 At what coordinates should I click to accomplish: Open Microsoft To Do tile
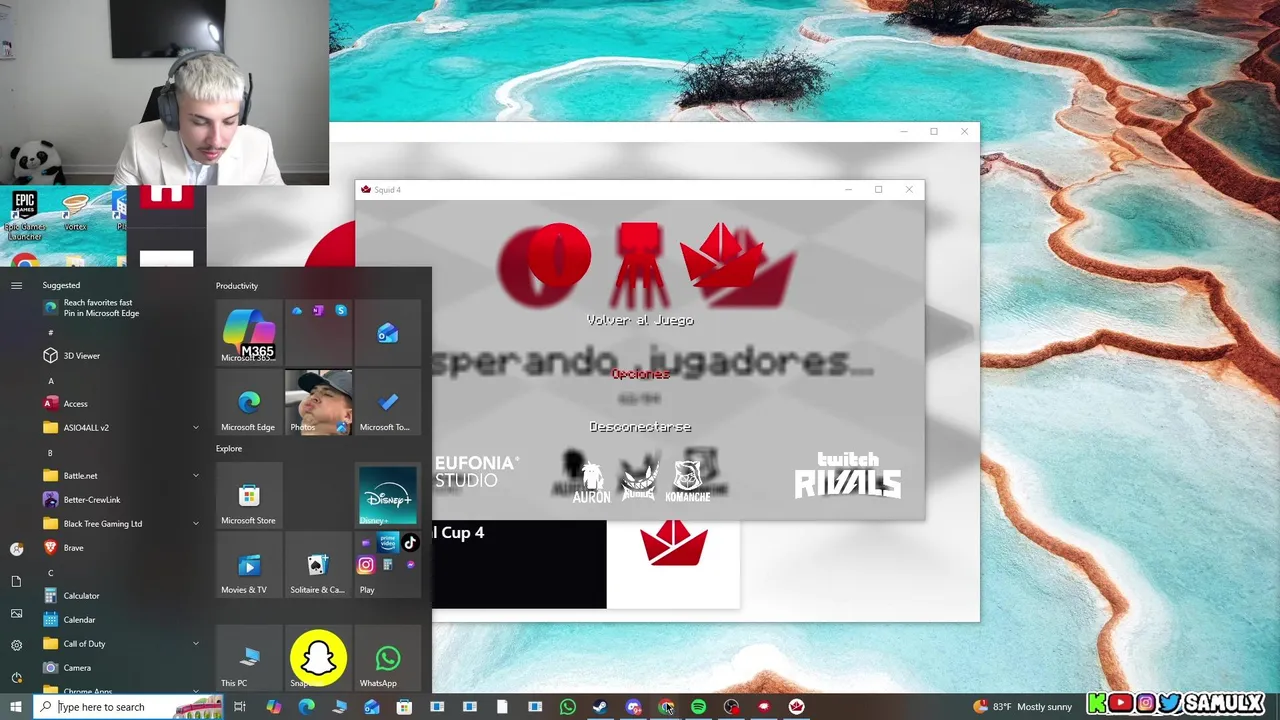click(x=387, y=402)
